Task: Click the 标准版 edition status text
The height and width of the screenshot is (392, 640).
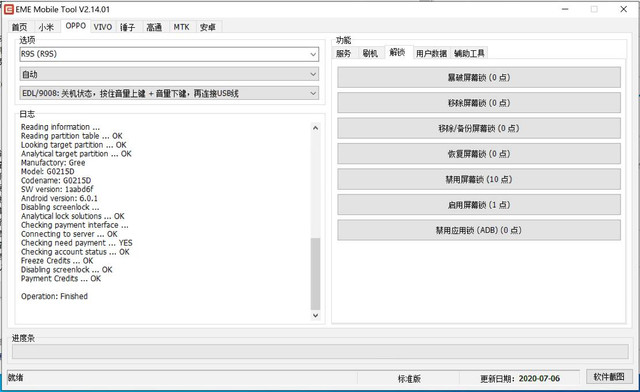Action: tap(409, 379)
